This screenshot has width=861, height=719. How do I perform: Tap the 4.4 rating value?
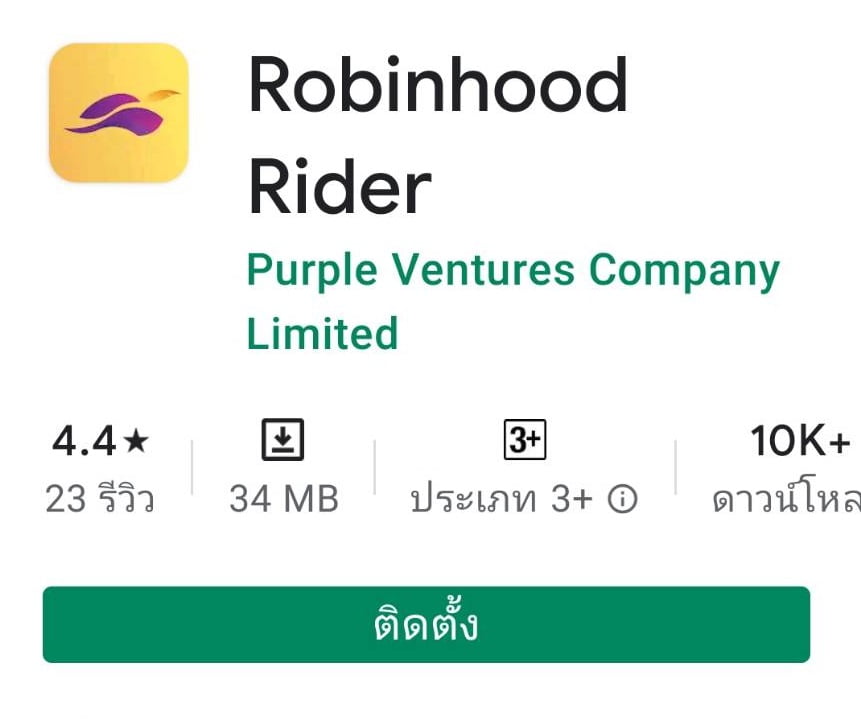point(84,441)
